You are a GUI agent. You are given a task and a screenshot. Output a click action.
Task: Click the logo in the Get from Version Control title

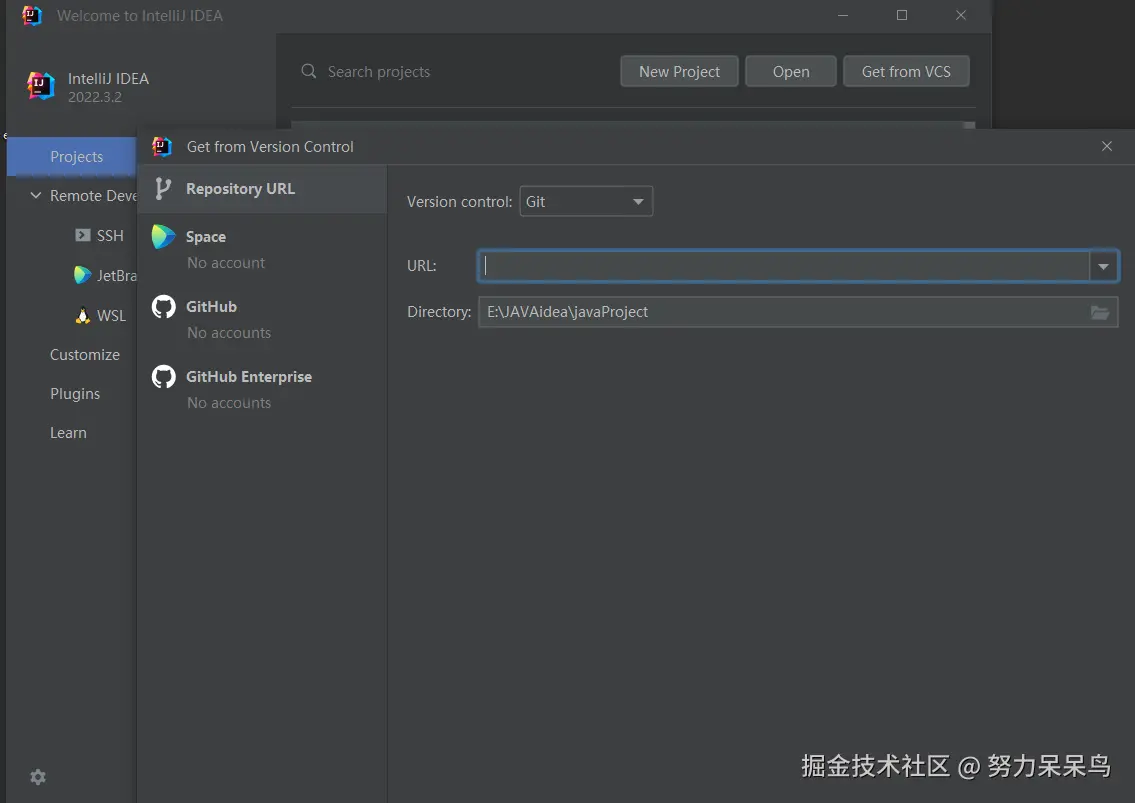162,147
